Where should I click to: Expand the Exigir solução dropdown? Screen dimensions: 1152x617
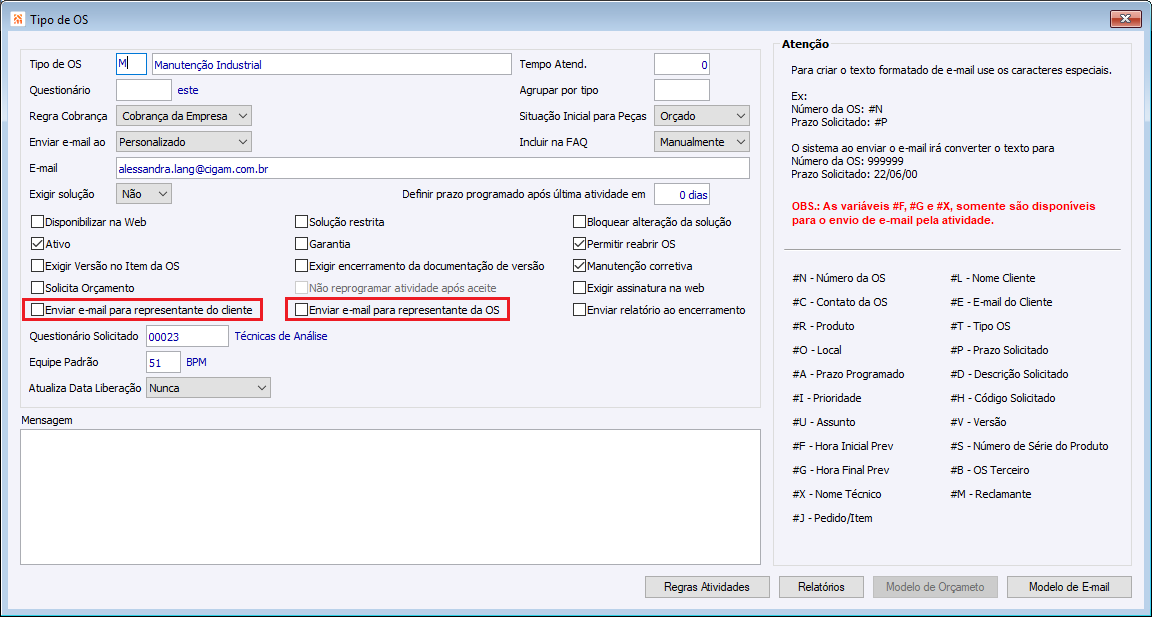144,193
